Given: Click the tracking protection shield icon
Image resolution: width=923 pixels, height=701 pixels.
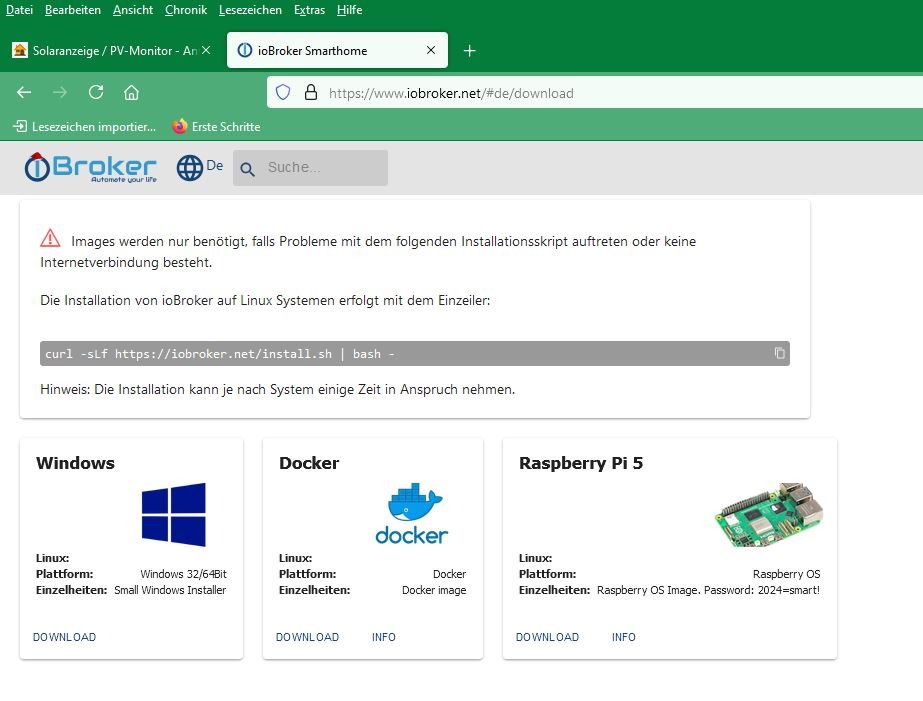Looking at the screenshot, I should tap(283, 92).
